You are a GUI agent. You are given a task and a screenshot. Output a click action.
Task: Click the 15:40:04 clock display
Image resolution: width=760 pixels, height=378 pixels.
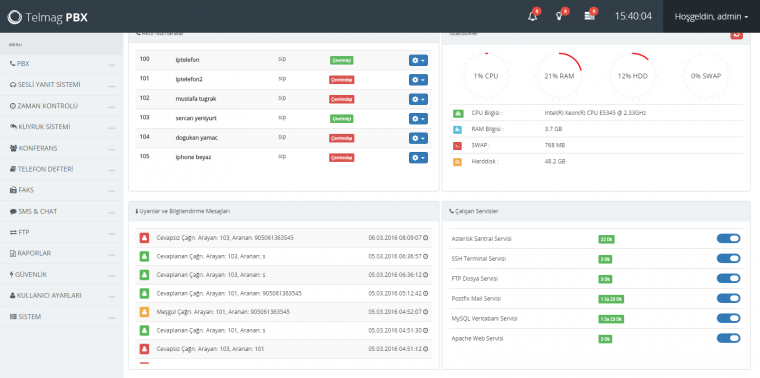point(633,16)
